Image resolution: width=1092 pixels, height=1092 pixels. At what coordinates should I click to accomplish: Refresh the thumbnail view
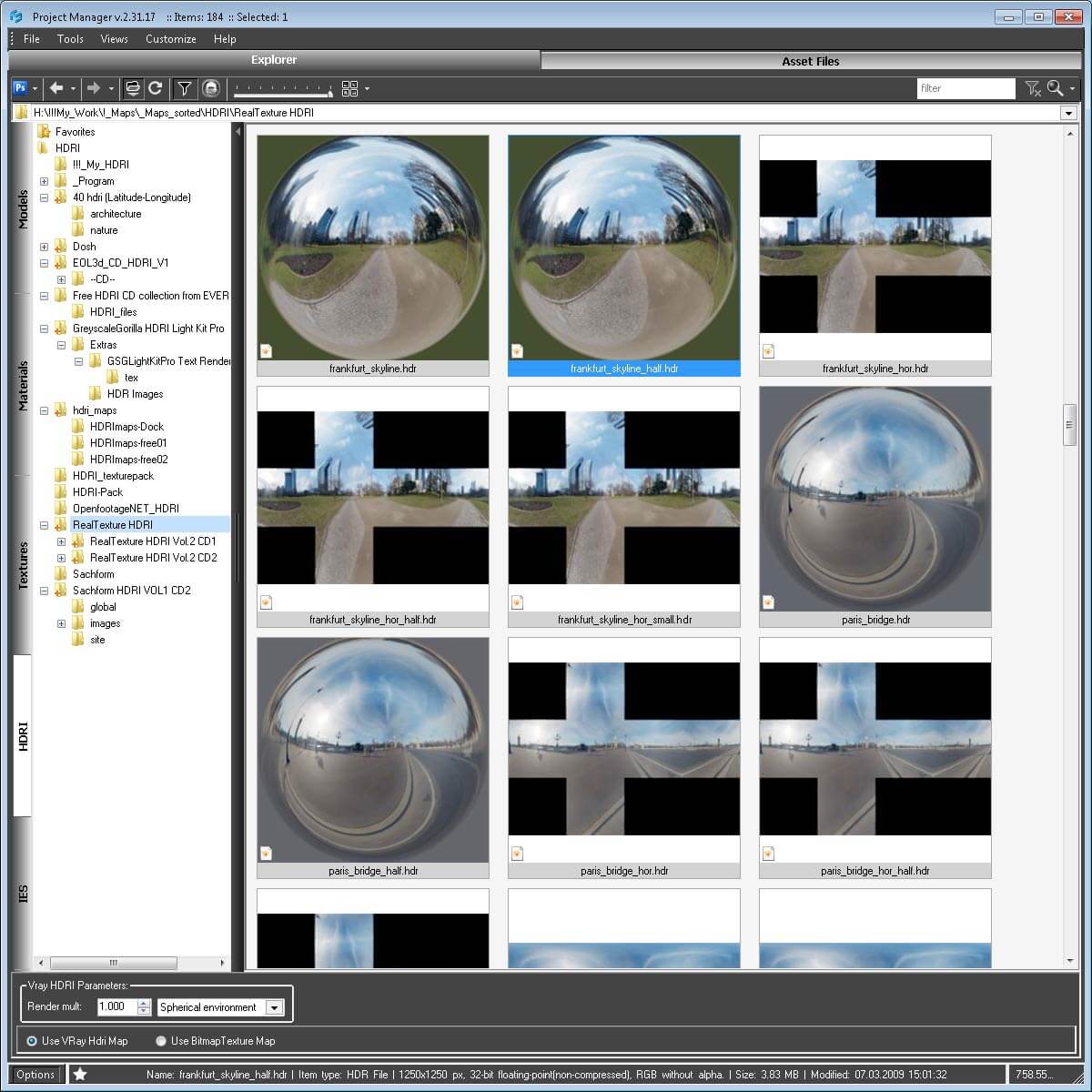click(x=156, y=88)
